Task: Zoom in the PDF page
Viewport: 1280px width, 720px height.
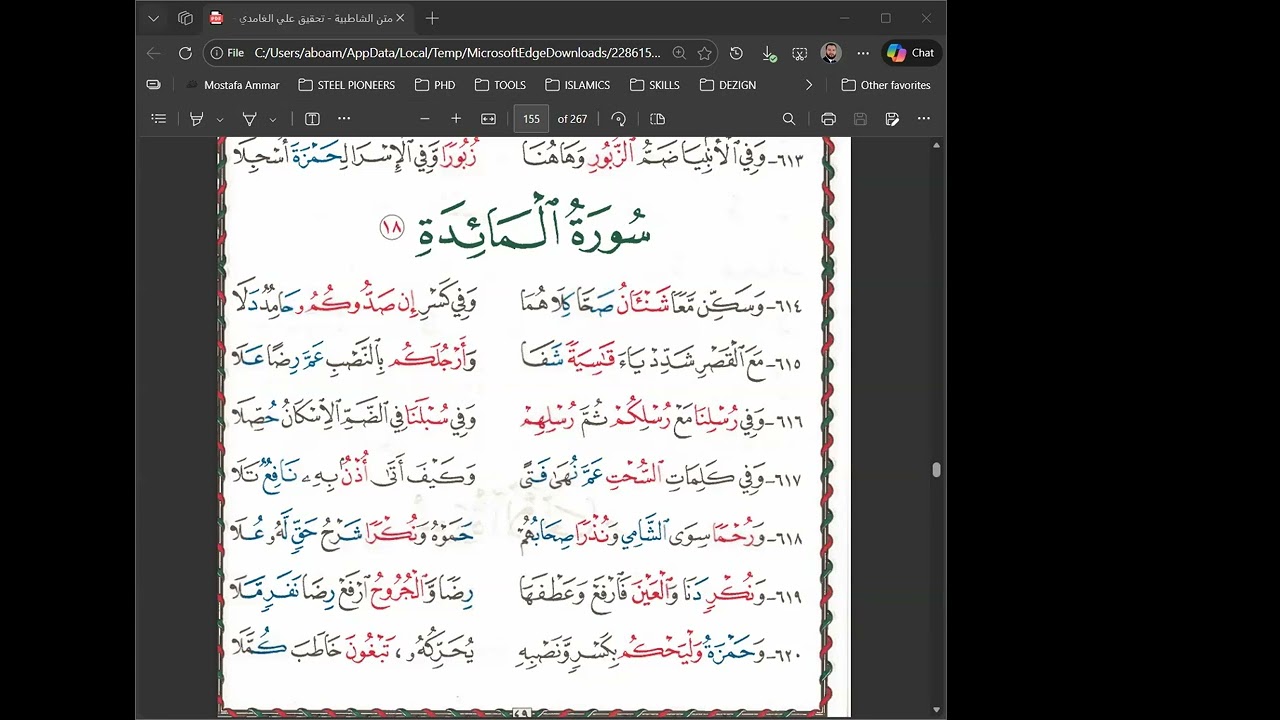Action: tap(456, 119)
